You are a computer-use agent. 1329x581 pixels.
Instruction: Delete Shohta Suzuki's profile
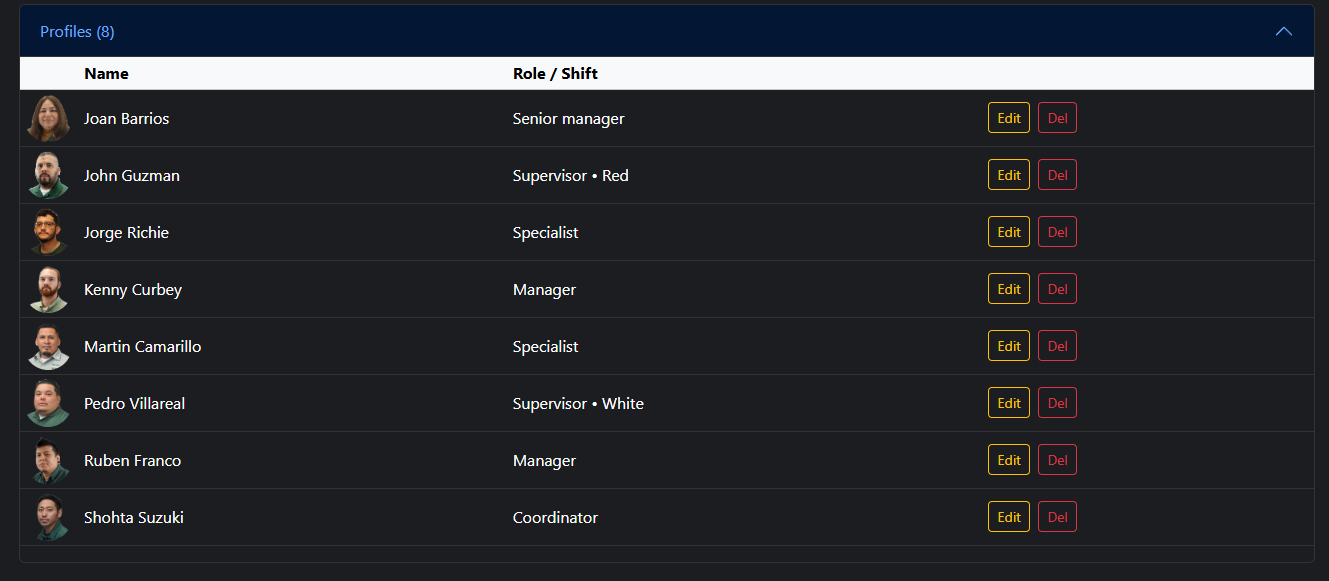(1057, 517)
